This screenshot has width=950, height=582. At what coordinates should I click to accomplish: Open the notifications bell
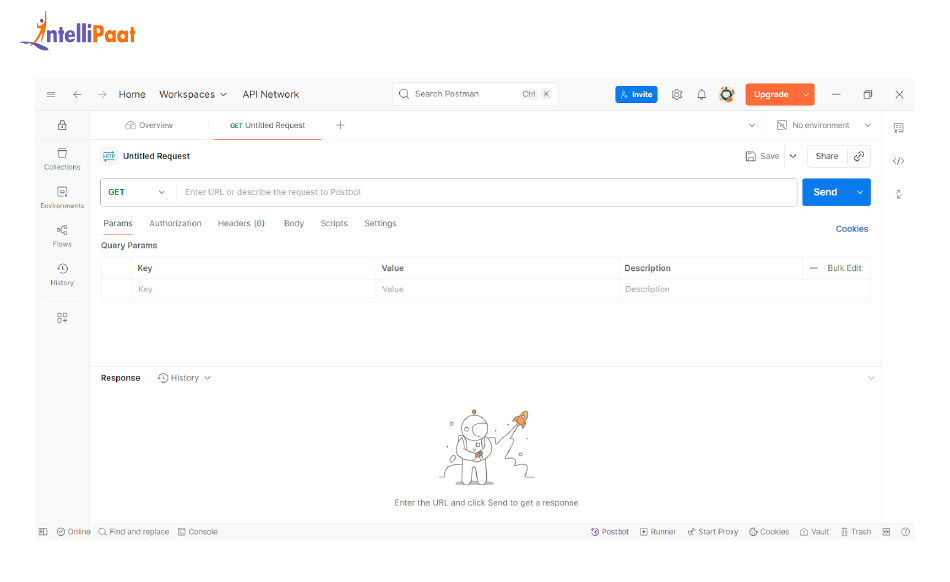click(702, 94)
